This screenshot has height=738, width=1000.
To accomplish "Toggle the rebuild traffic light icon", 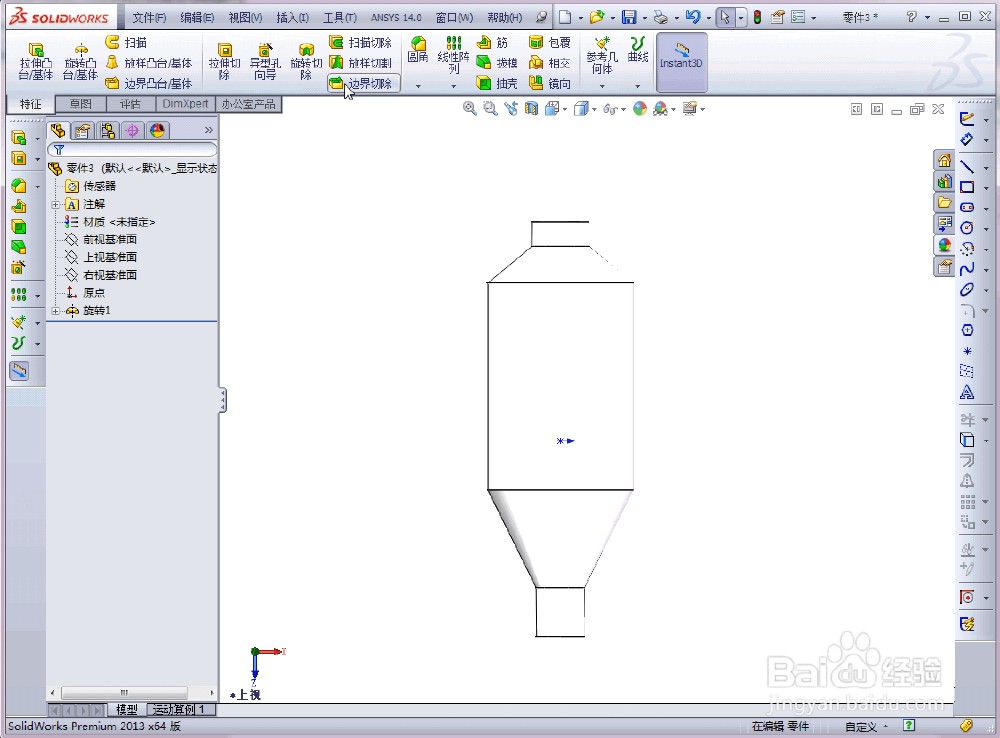I will [757, 17].
